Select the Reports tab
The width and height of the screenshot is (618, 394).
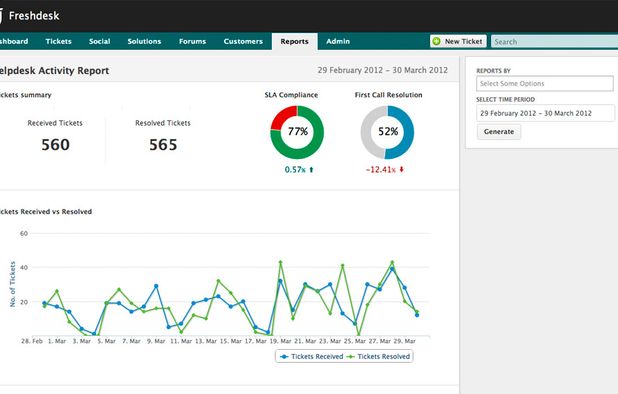click(294, 41)
